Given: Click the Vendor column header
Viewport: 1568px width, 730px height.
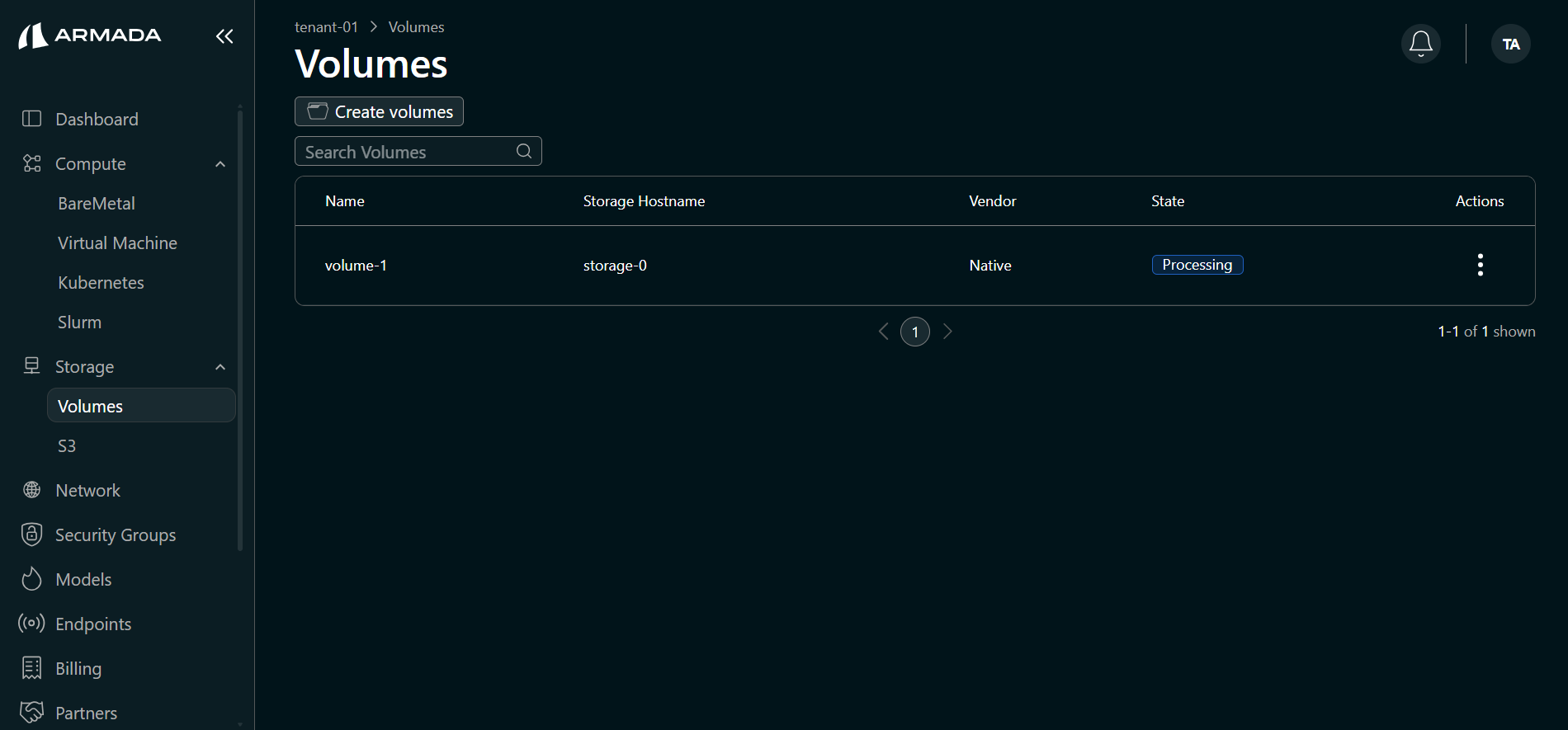Looking at the screenshot, I should [993, 200].
